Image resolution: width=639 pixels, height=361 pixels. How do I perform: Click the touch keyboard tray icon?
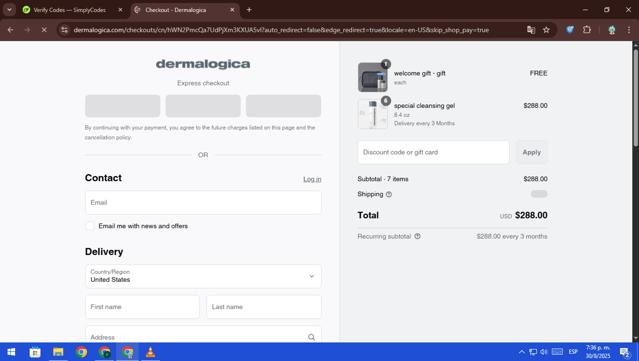coord(557,352)
